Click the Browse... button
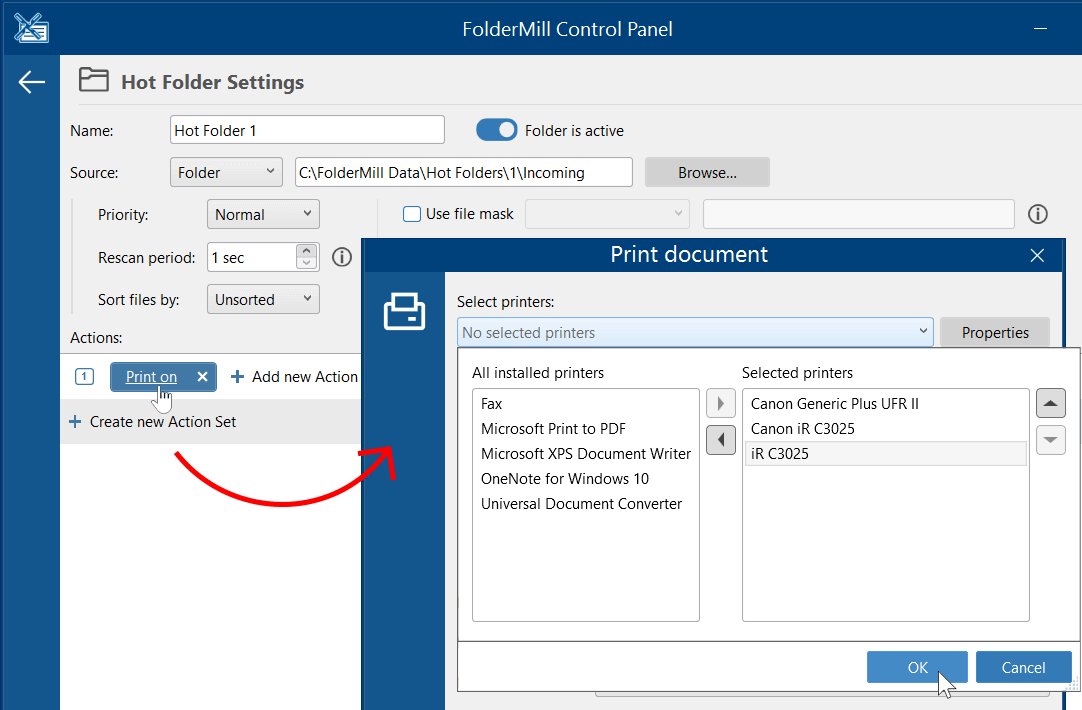Image resolution: width=1082 pixels, height=710 pixels. coord(707,172)
